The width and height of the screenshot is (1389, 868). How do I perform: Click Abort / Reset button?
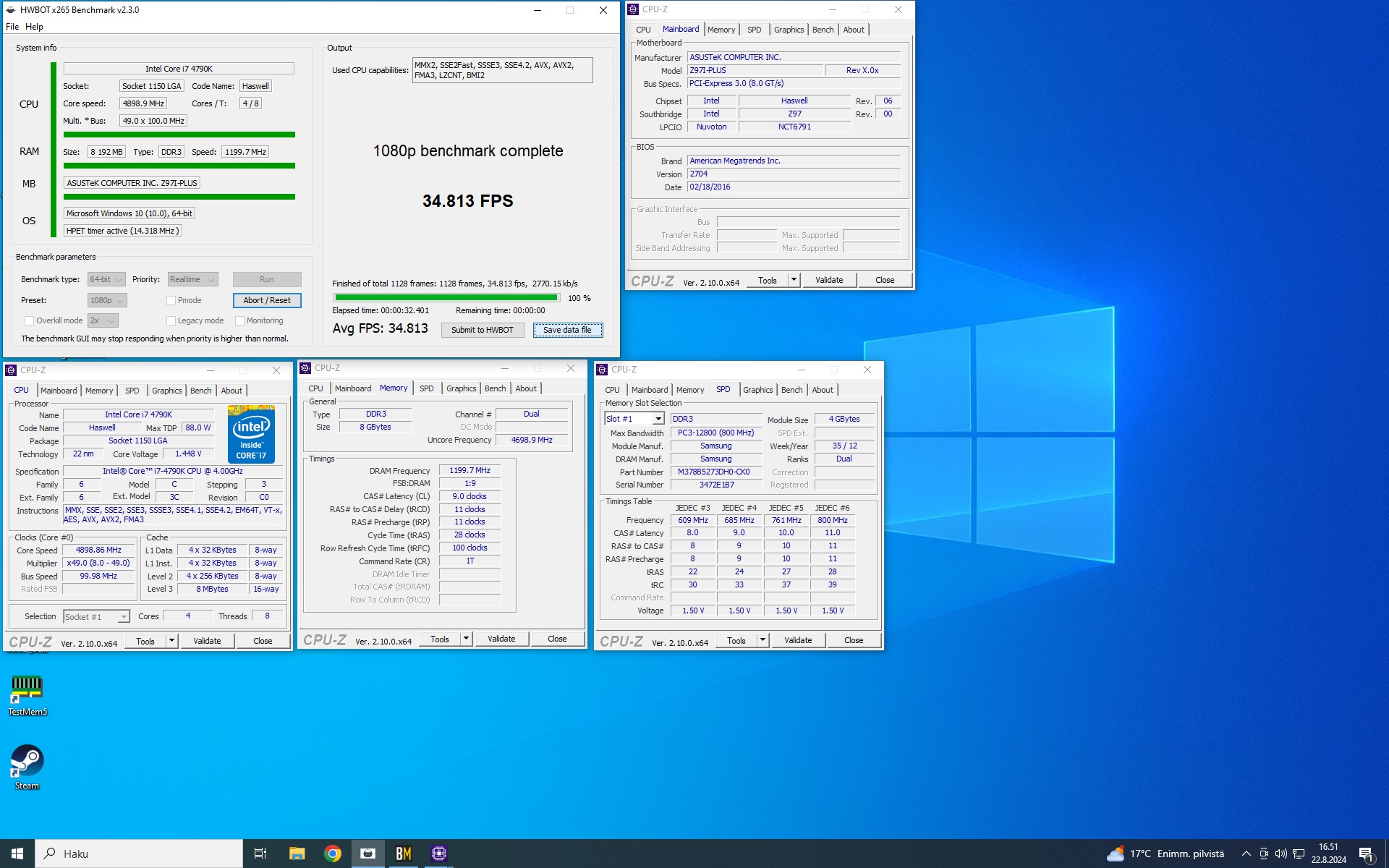pyautogui.click(x=267, y=300)
